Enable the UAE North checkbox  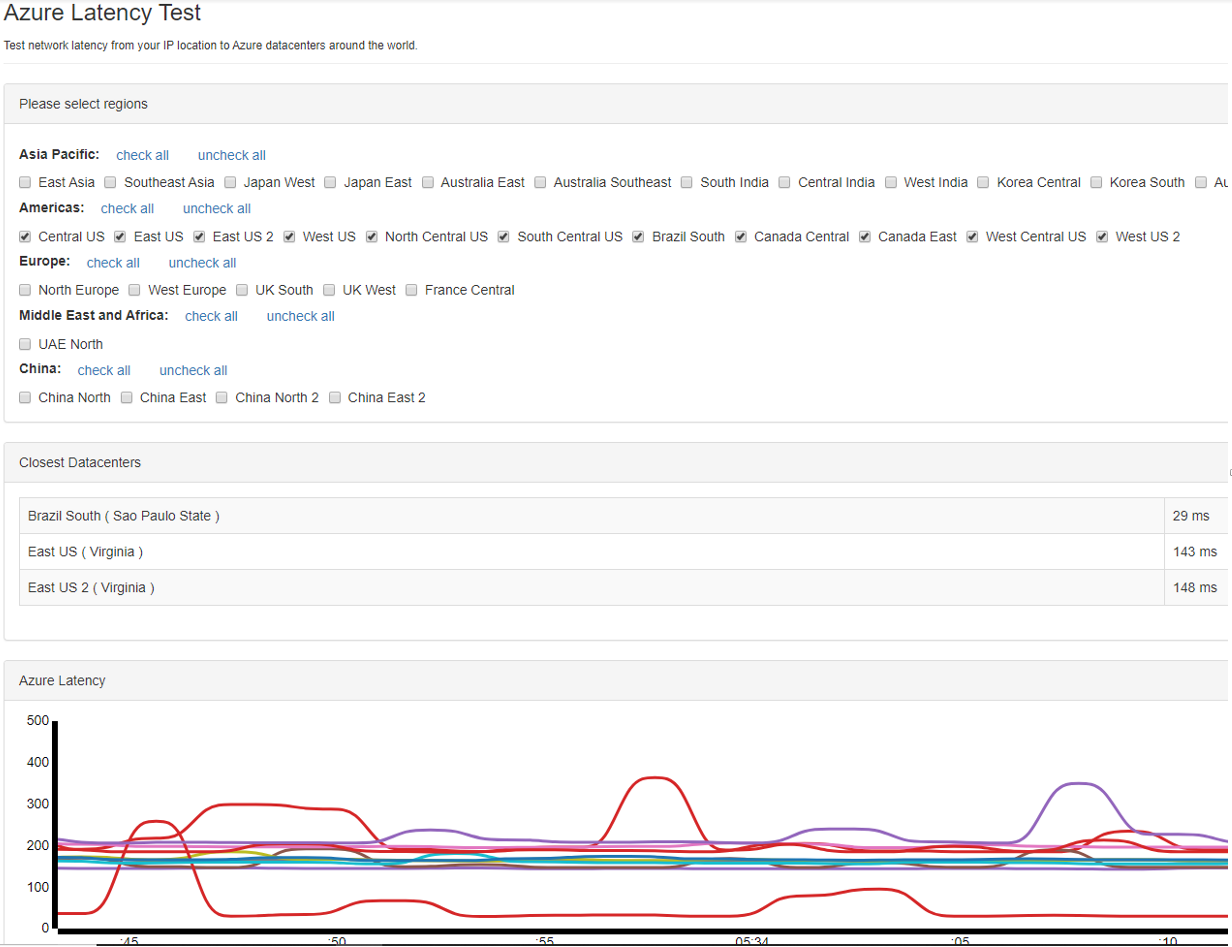pyautogui.click(x=25, y=345)
